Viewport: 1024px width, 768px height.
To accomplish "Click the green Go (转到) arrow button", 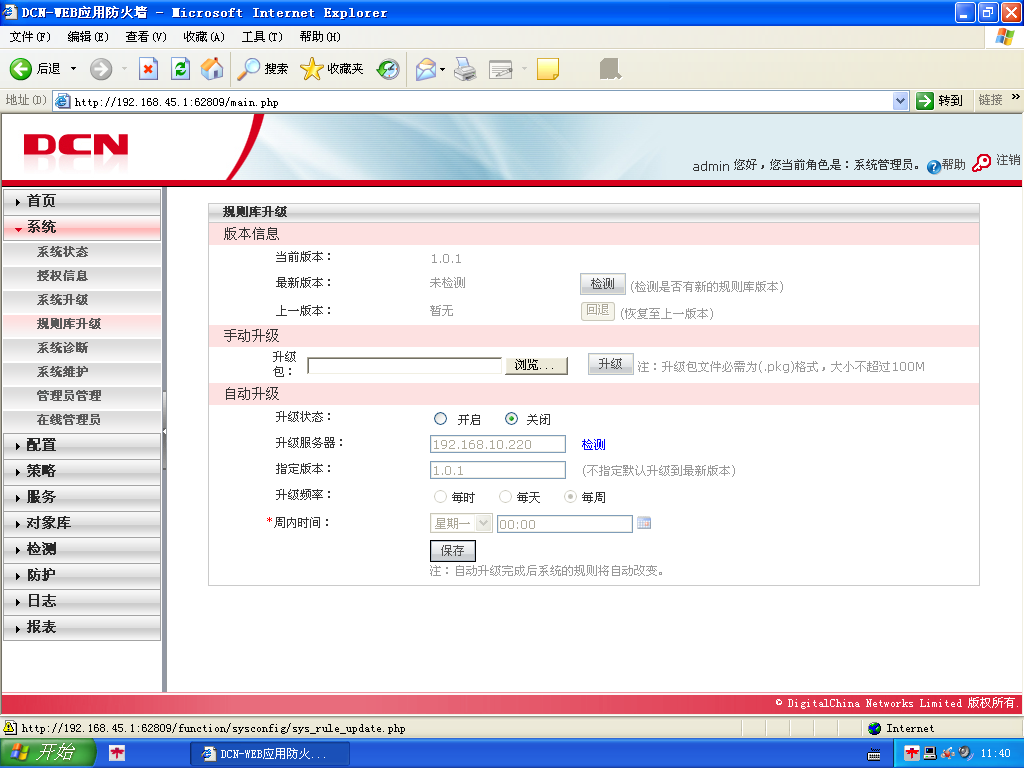I will point(925,101).
